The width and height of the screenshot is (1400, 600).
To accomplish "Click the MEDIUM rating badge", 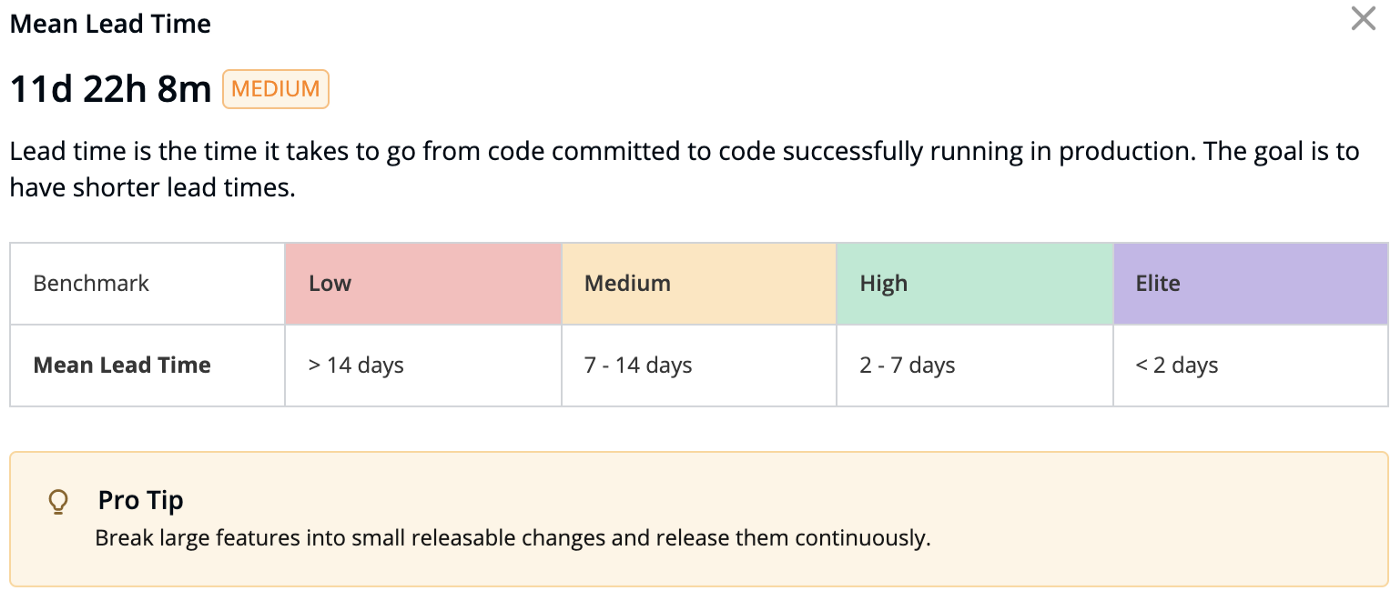I will [x=275, y=89].
